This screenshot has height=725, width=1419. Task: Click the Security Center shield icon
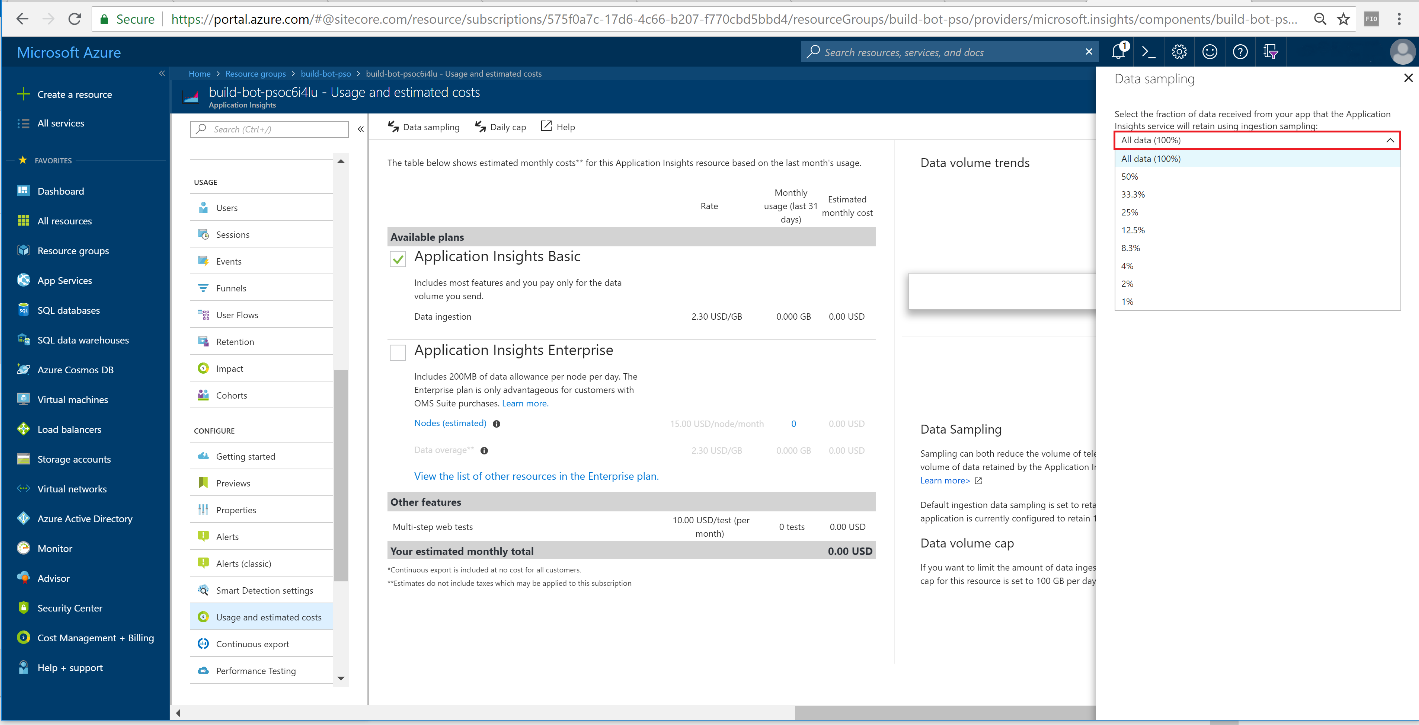[24, 608]
